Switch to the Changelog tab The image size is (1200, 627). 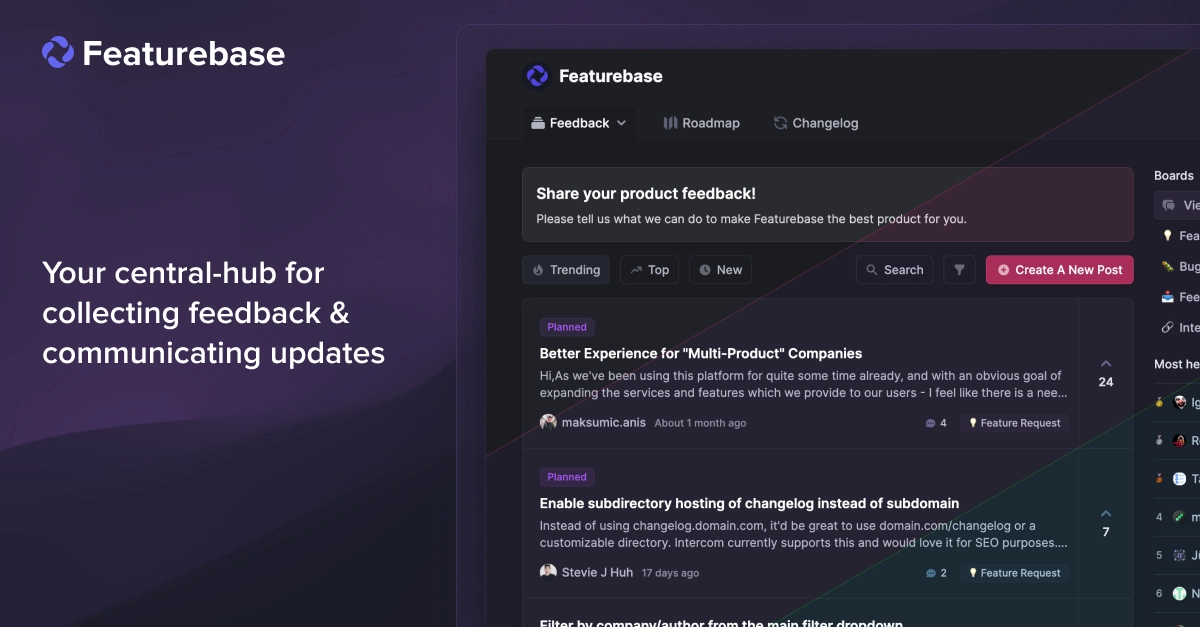[815, 123]
